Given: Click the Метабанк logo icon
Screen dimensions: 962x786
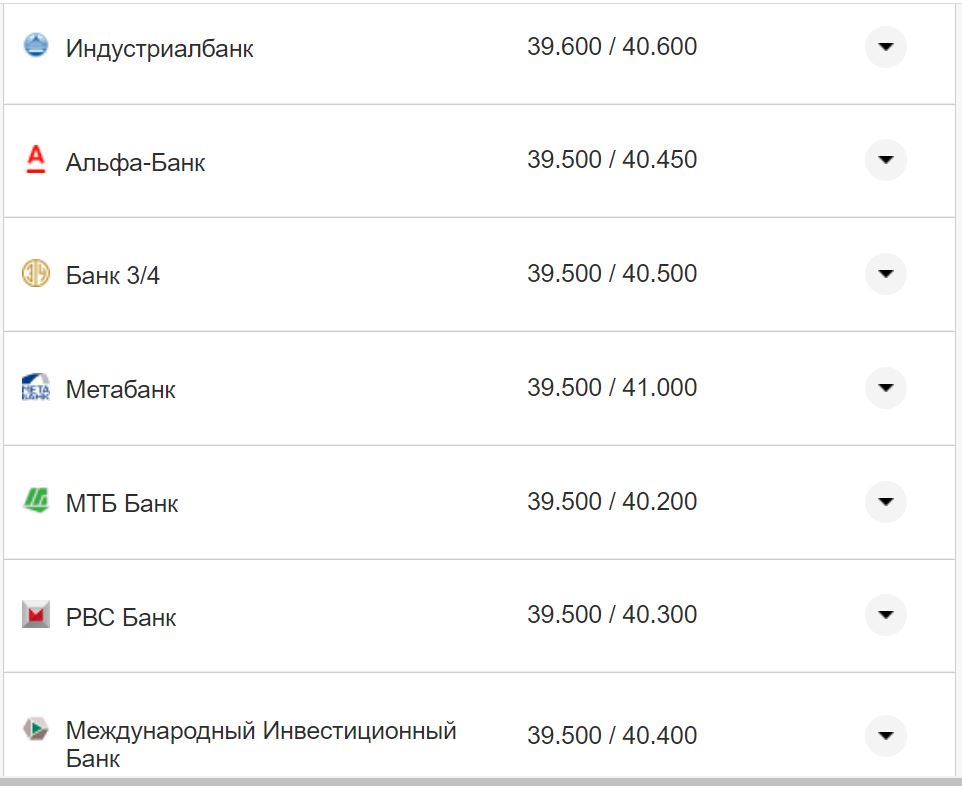Looking at the screenshot, I should [x=35, y=388].
